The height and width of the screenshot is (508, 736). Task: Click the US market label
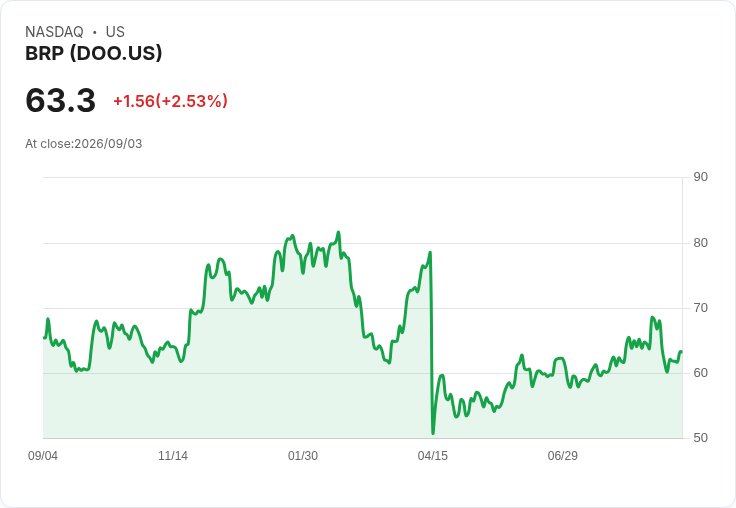click(x=115, y=31)
